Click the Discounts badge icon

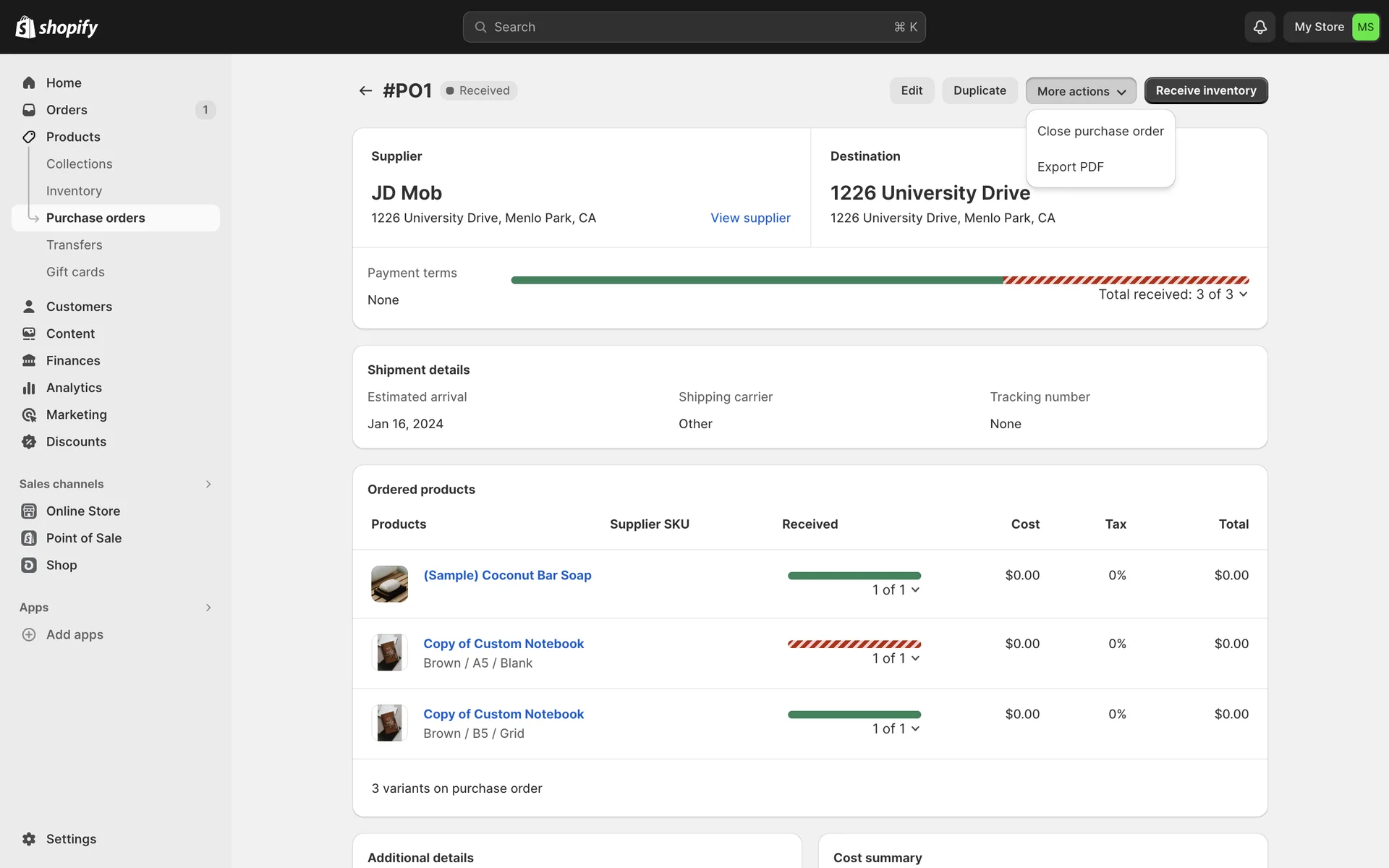pos(29,441)
